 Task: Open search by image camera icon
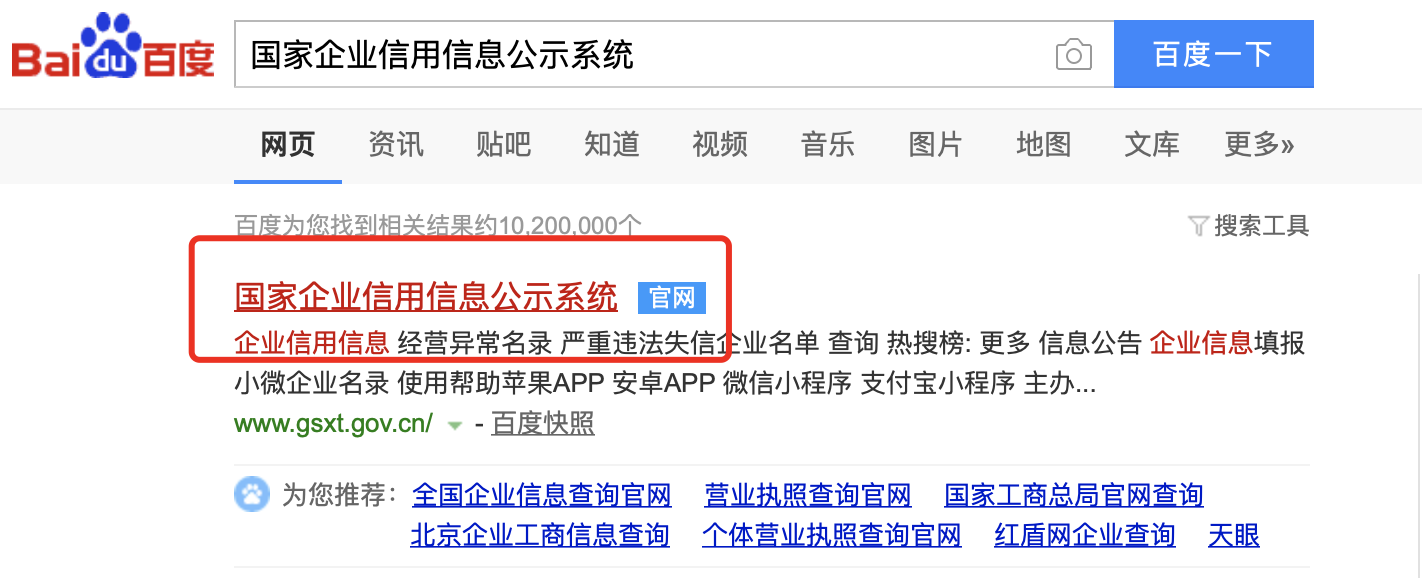[1074, 54]
